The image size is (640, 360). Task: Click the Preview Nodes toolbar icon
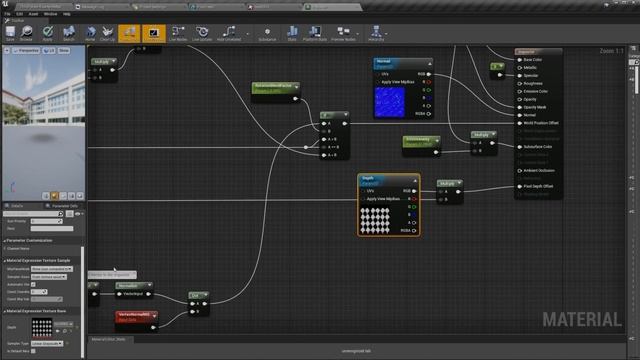(x=343, y=33)
